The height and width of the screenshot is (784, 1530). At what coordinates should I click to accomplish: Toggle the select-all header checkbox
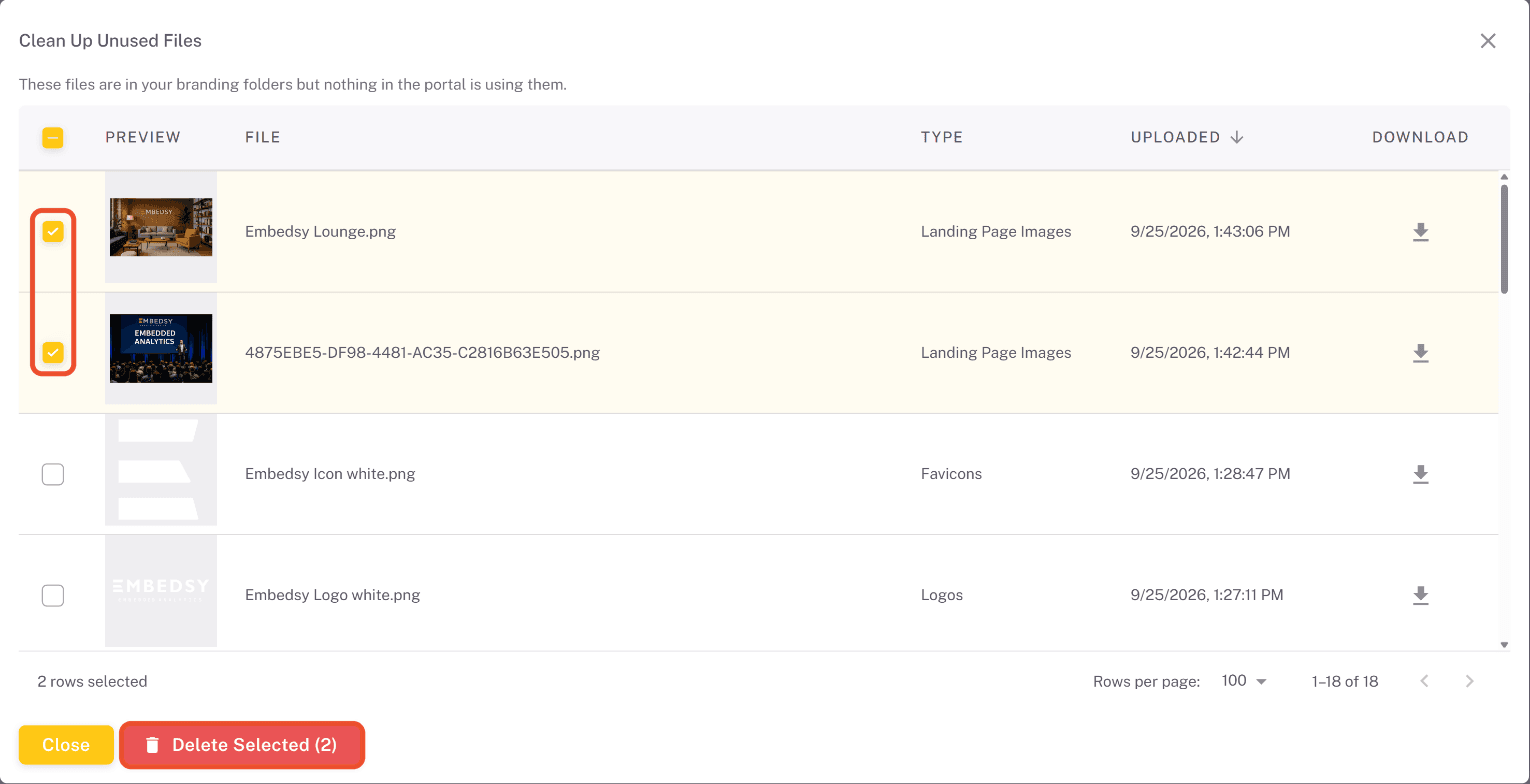(53, 138)
